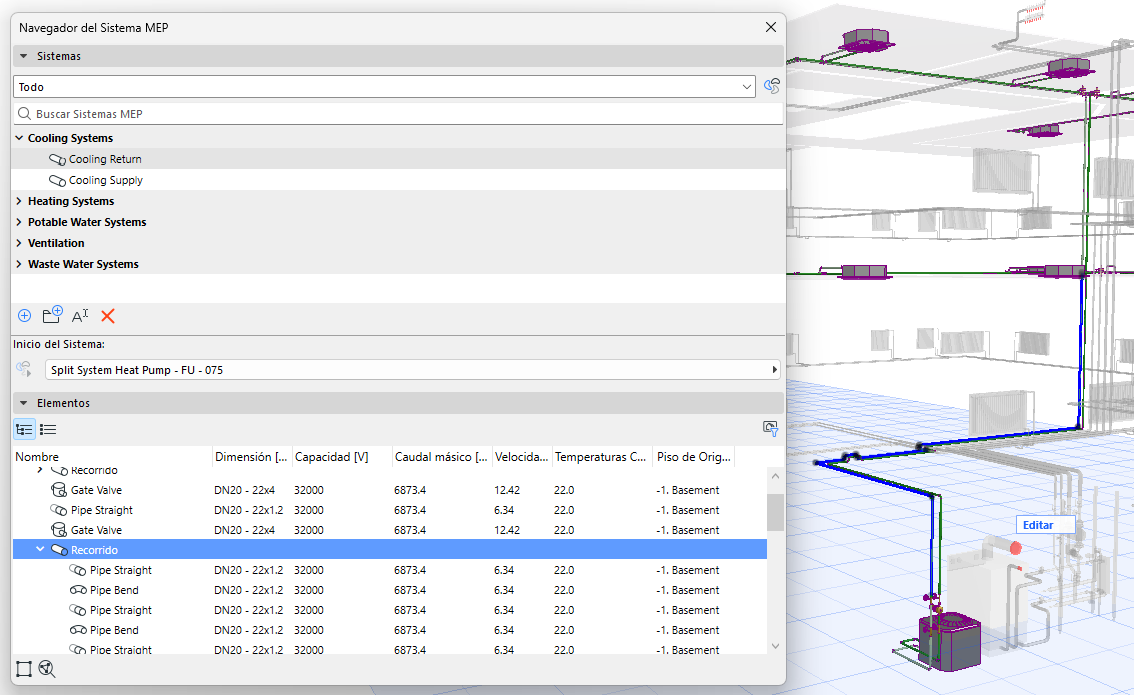Close the Navegador del Sistema MEP panel

click(771, 27)
